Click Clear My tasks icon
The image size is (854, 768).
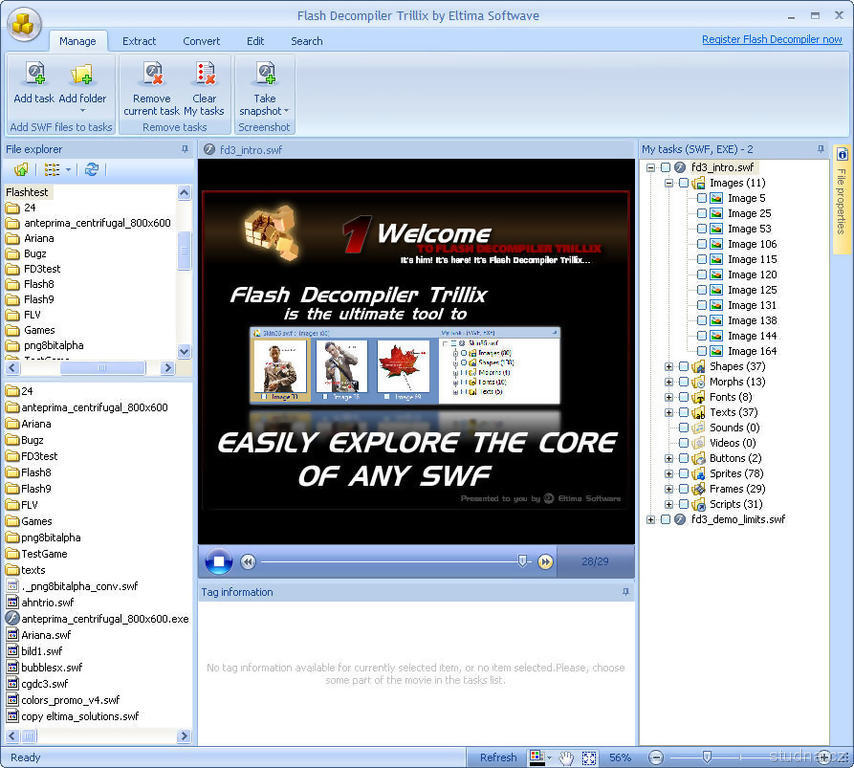tap(204, 76)
